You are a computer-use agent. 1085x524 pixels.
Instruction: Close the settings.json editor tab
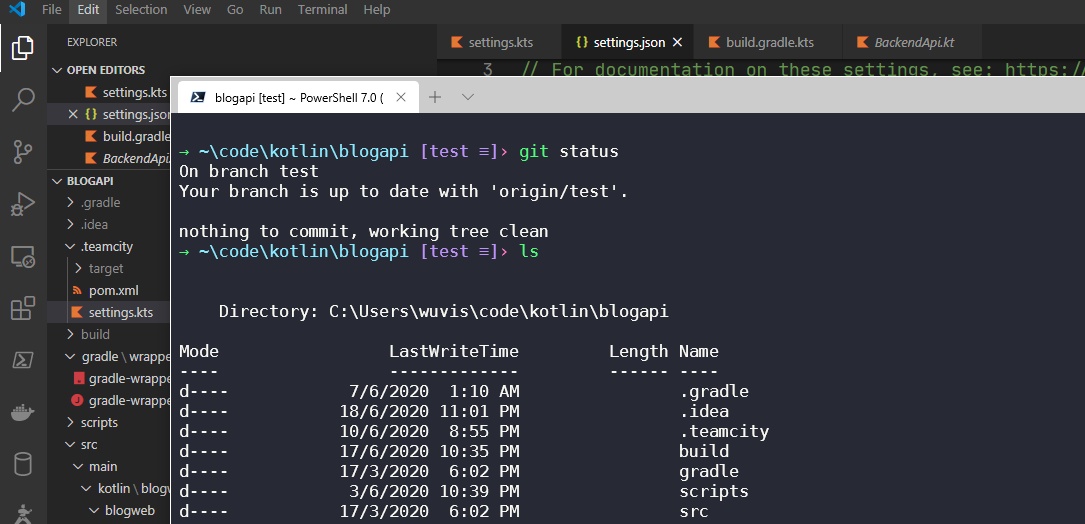tap(677, 42)
